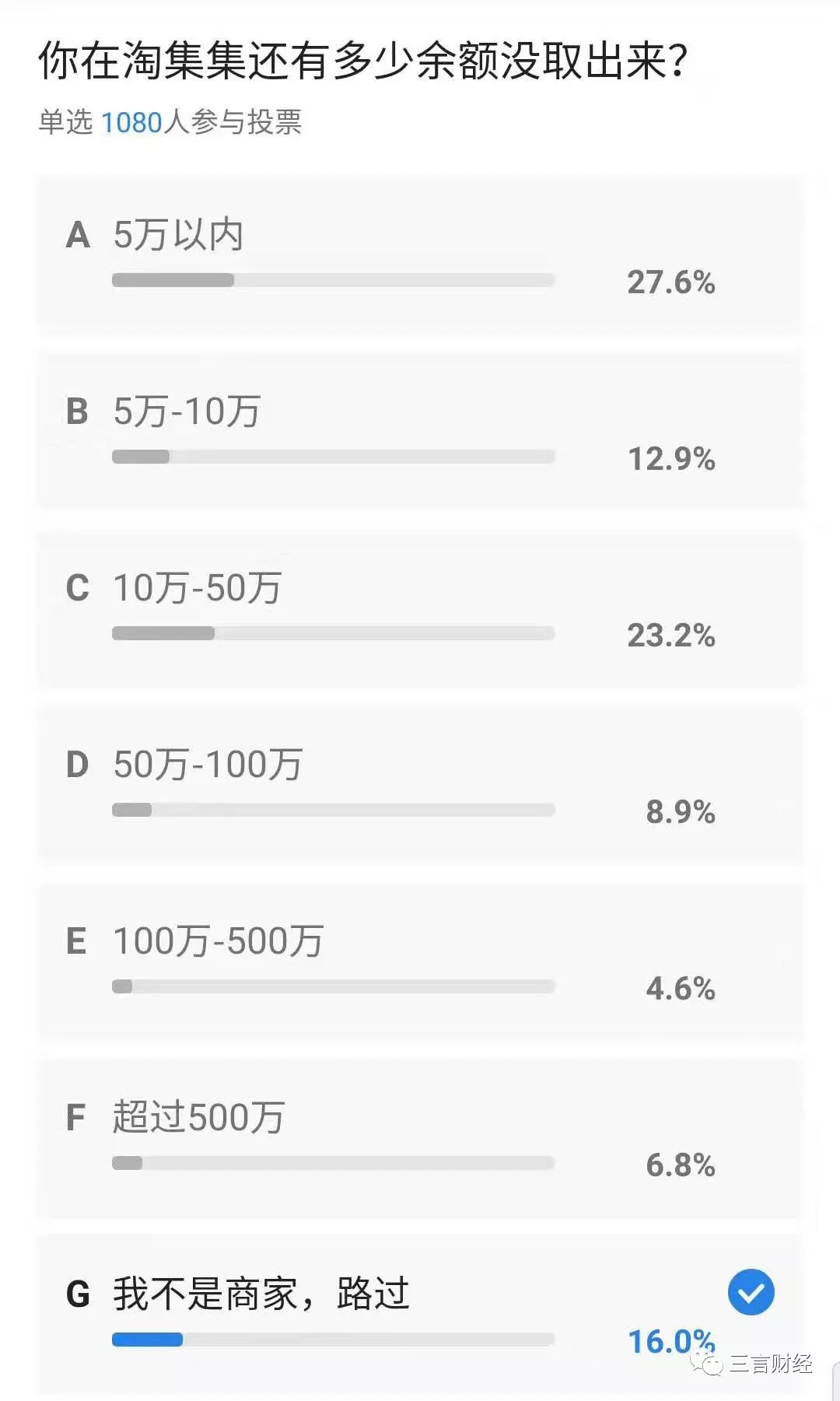Image resolution: width=840 pixels, height=1401 pixels.
Task: Click the poll title about 淘集集余额
Action: [363, 61]
